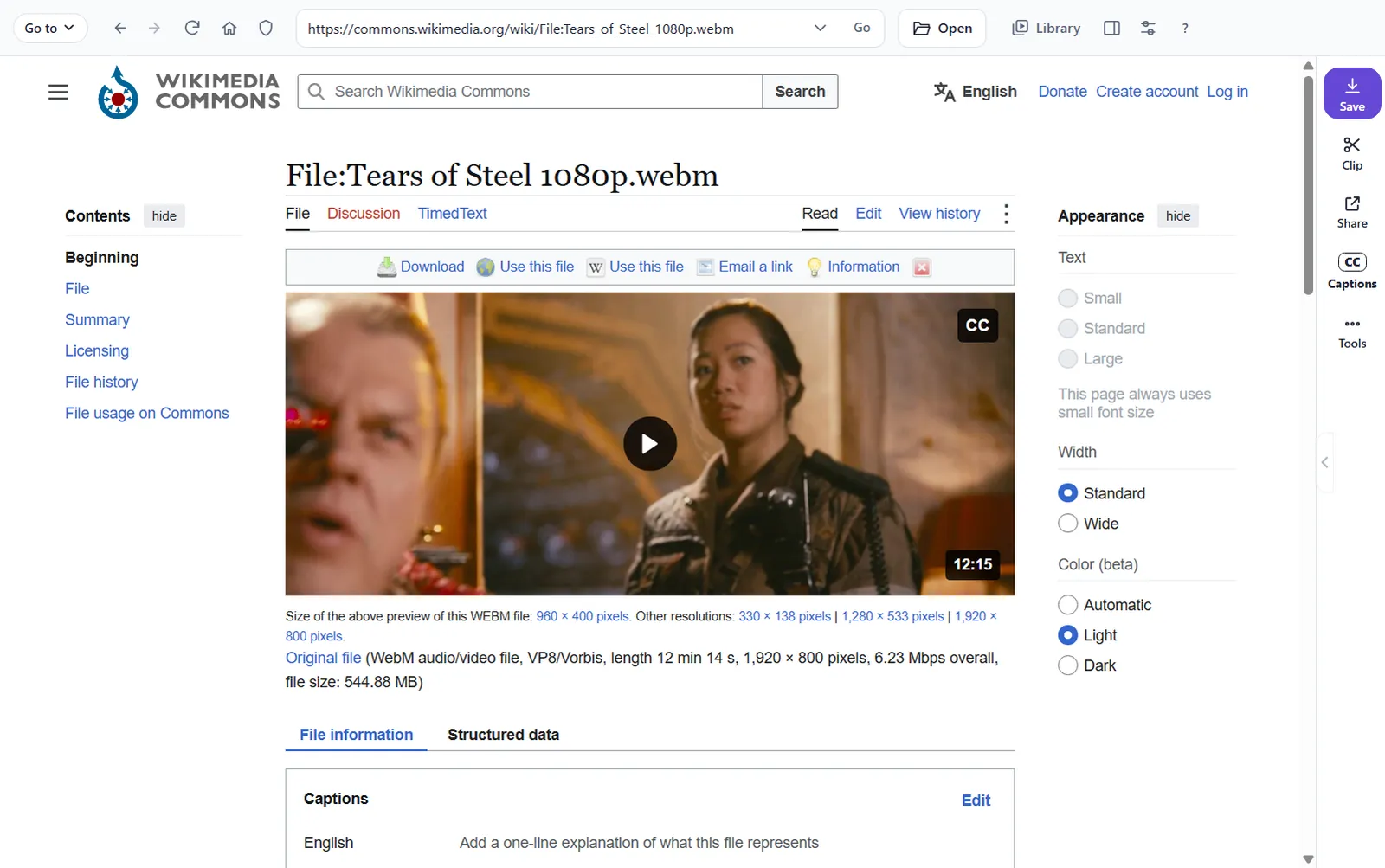
Task: Open the shield privacy icon
Action: 266,28
